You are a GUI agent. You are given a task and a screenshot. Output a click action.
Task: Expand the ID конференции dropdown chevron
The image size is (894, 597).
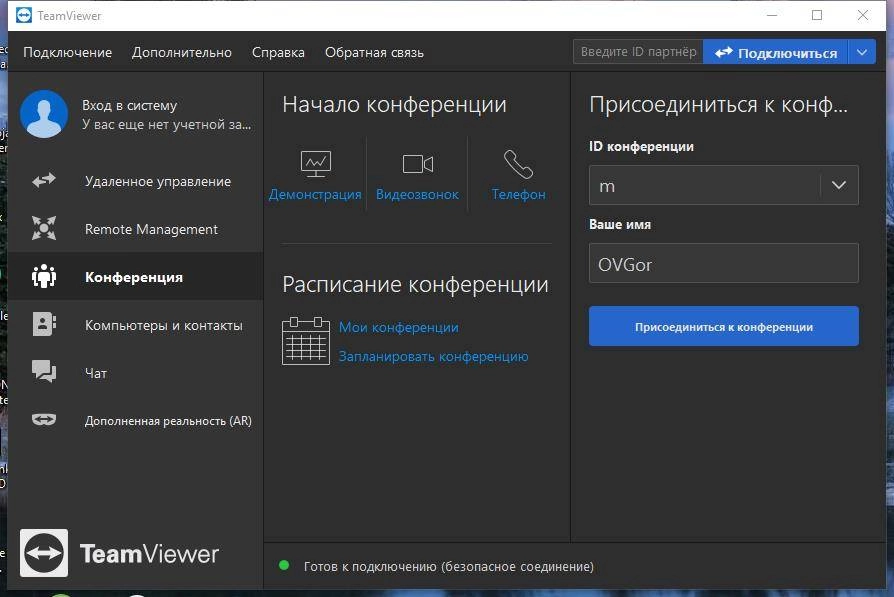point(839,185)
